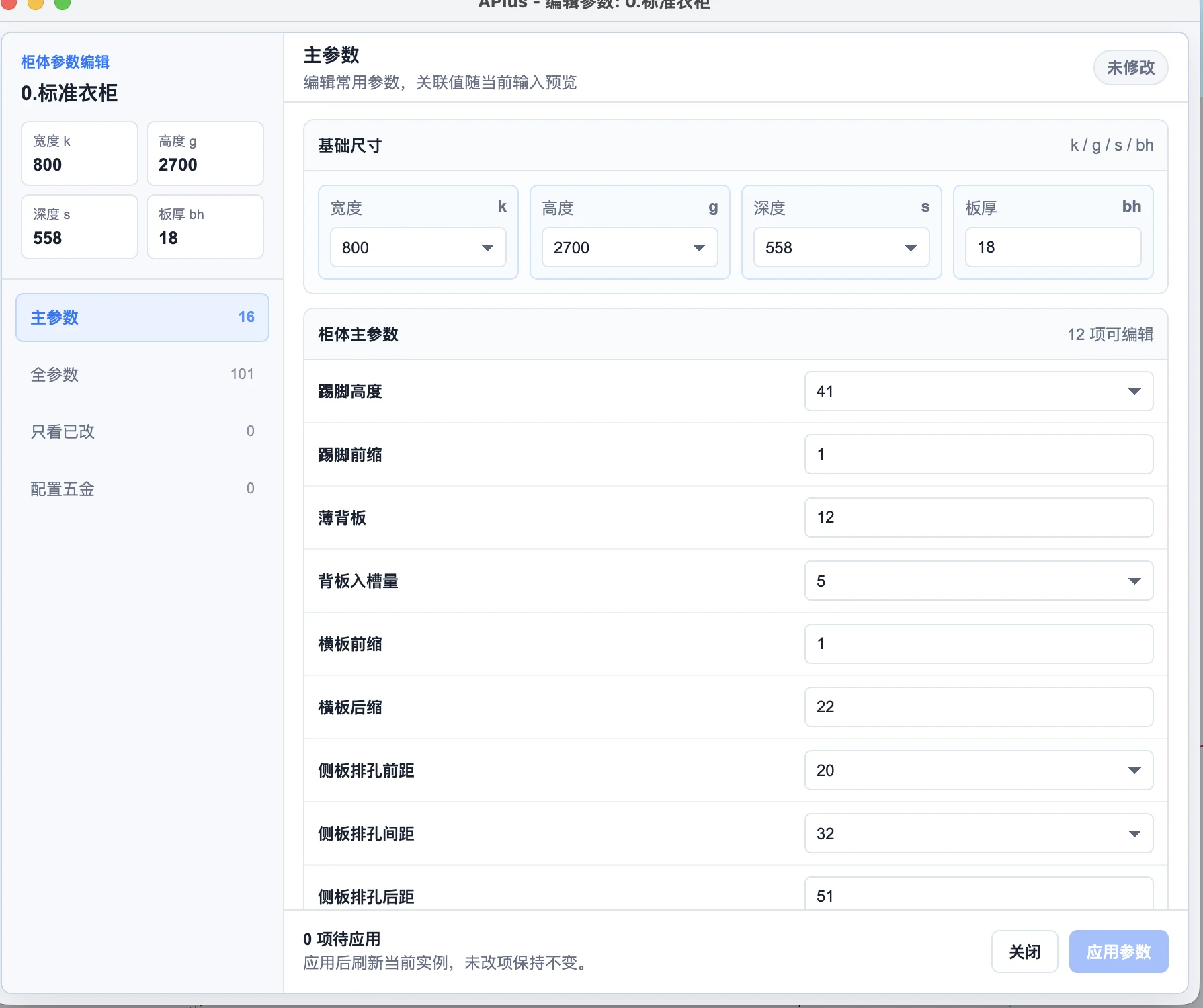
Task: Click the 踢脚前缩 input field
Action: pos(979,454)
